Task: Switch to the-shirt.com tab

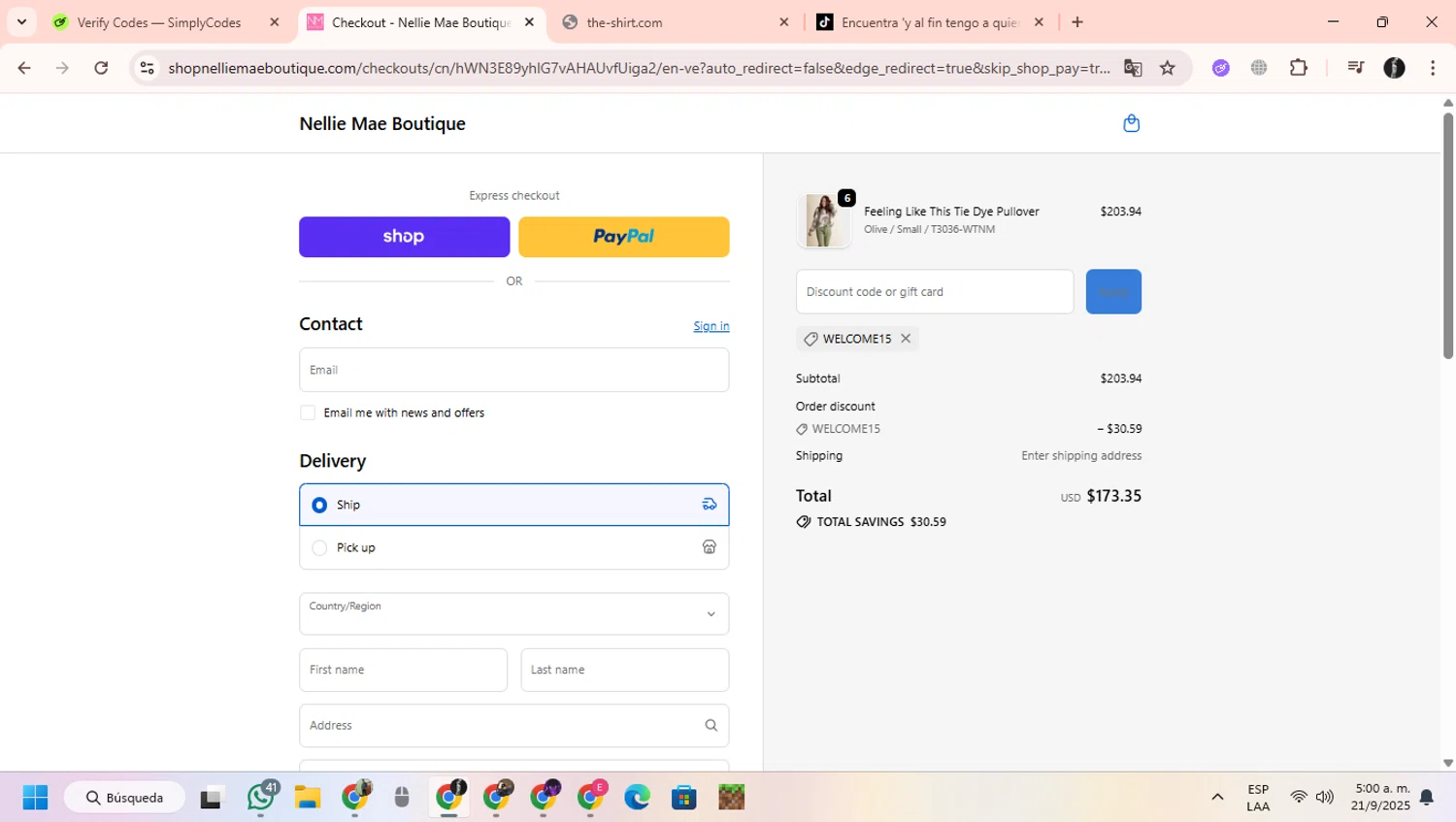Action: coord(676,22)
